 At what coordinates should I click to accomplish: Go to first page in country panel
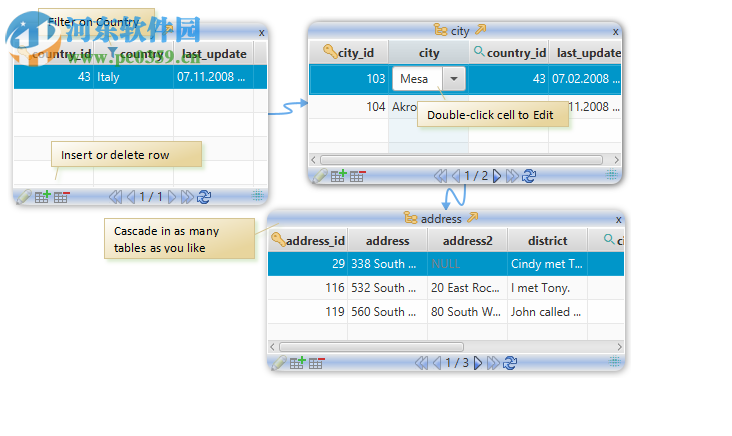click(x=115, y=197)
